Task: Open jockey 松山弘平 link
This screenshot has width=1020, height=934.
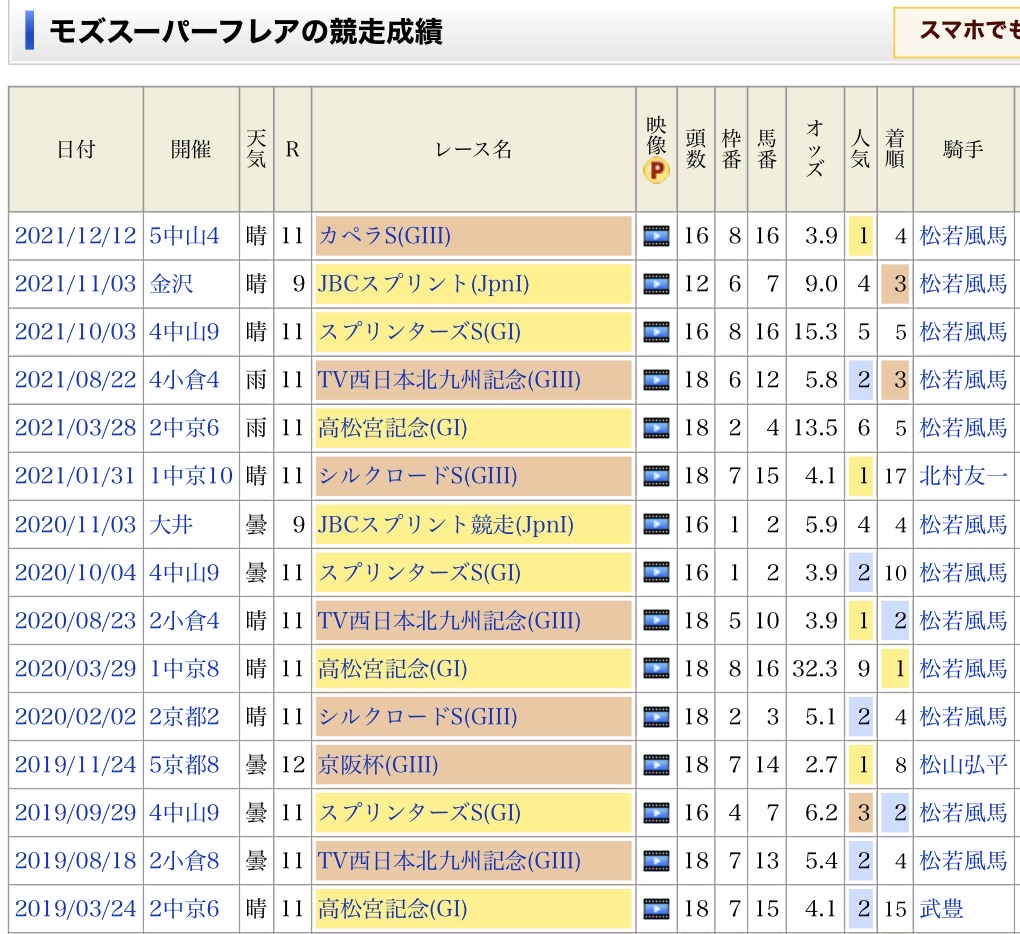Action: pos(963,766)
